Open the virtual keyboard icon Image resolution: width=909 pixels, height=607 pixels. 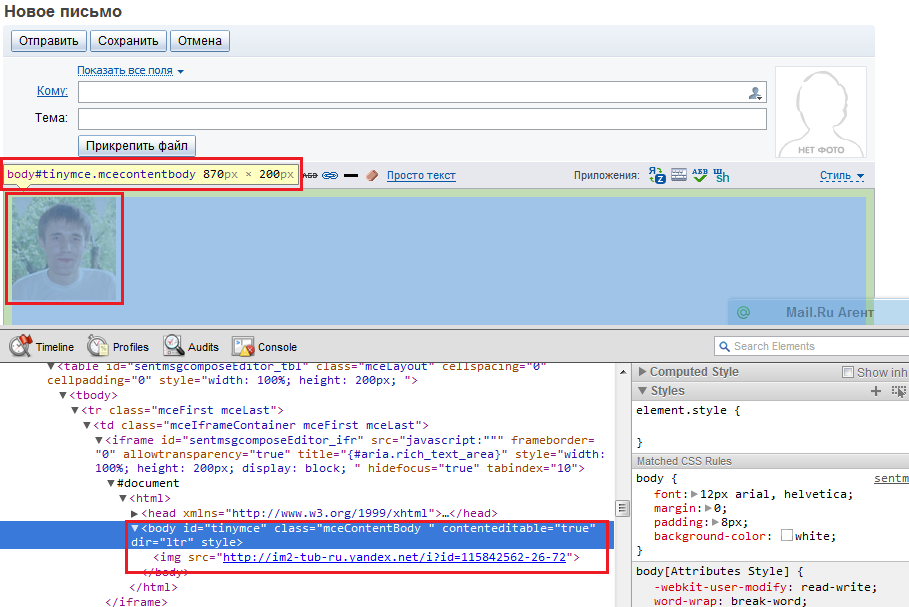pos(679,175)
